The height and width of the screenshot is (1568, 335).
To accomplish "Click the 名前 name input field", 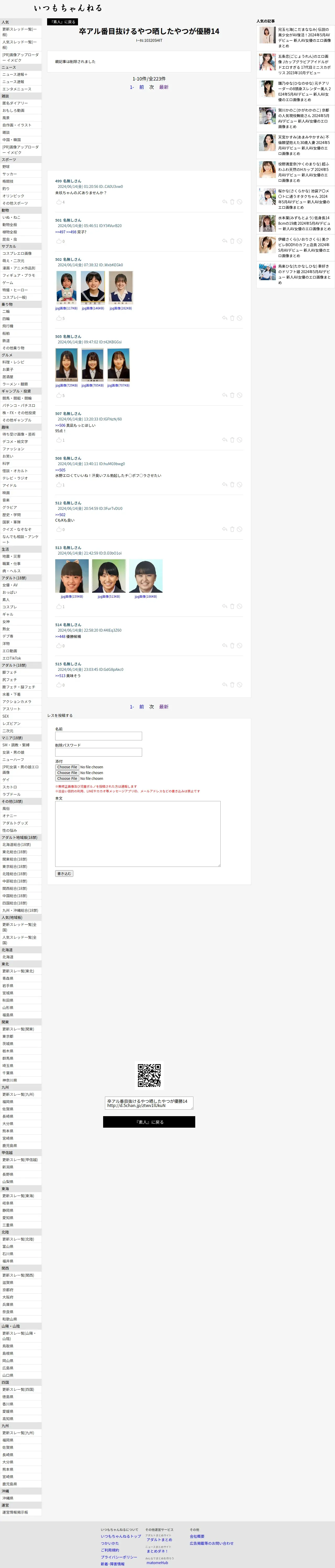I will pos(99,736).
